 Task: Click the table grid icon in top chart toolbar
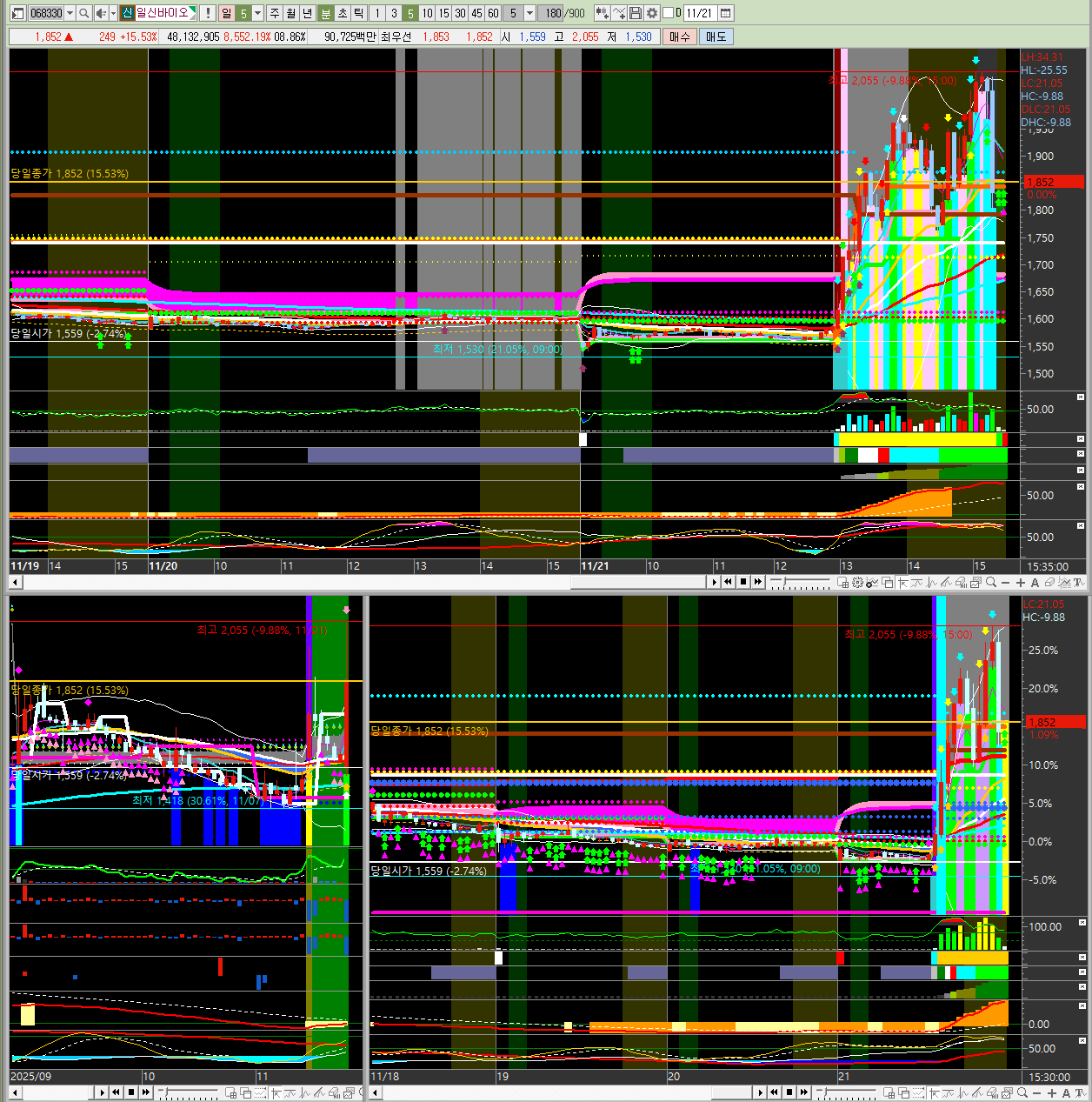(x=842, y=582)
